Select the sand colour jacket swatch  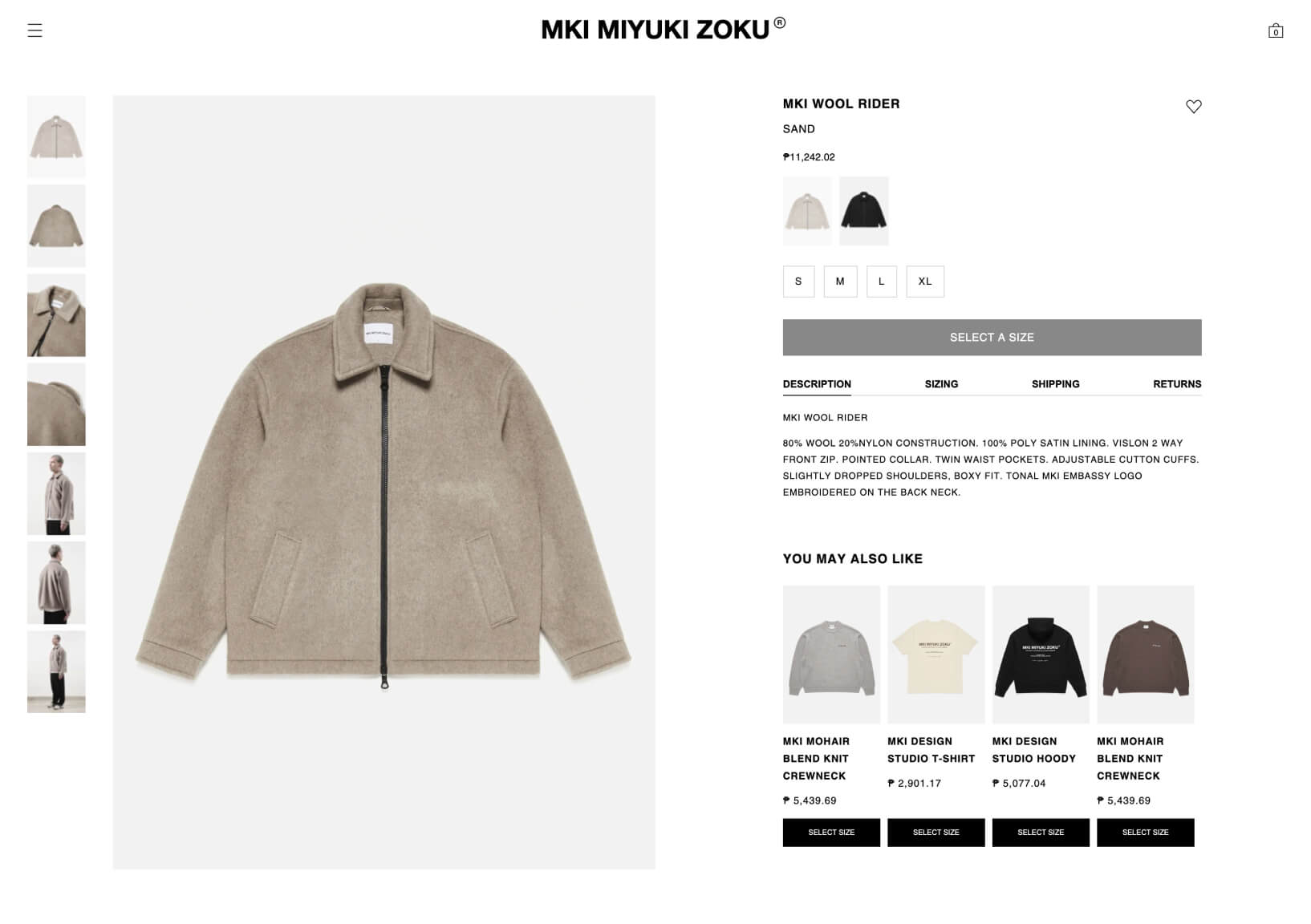[x=807, y=211]
